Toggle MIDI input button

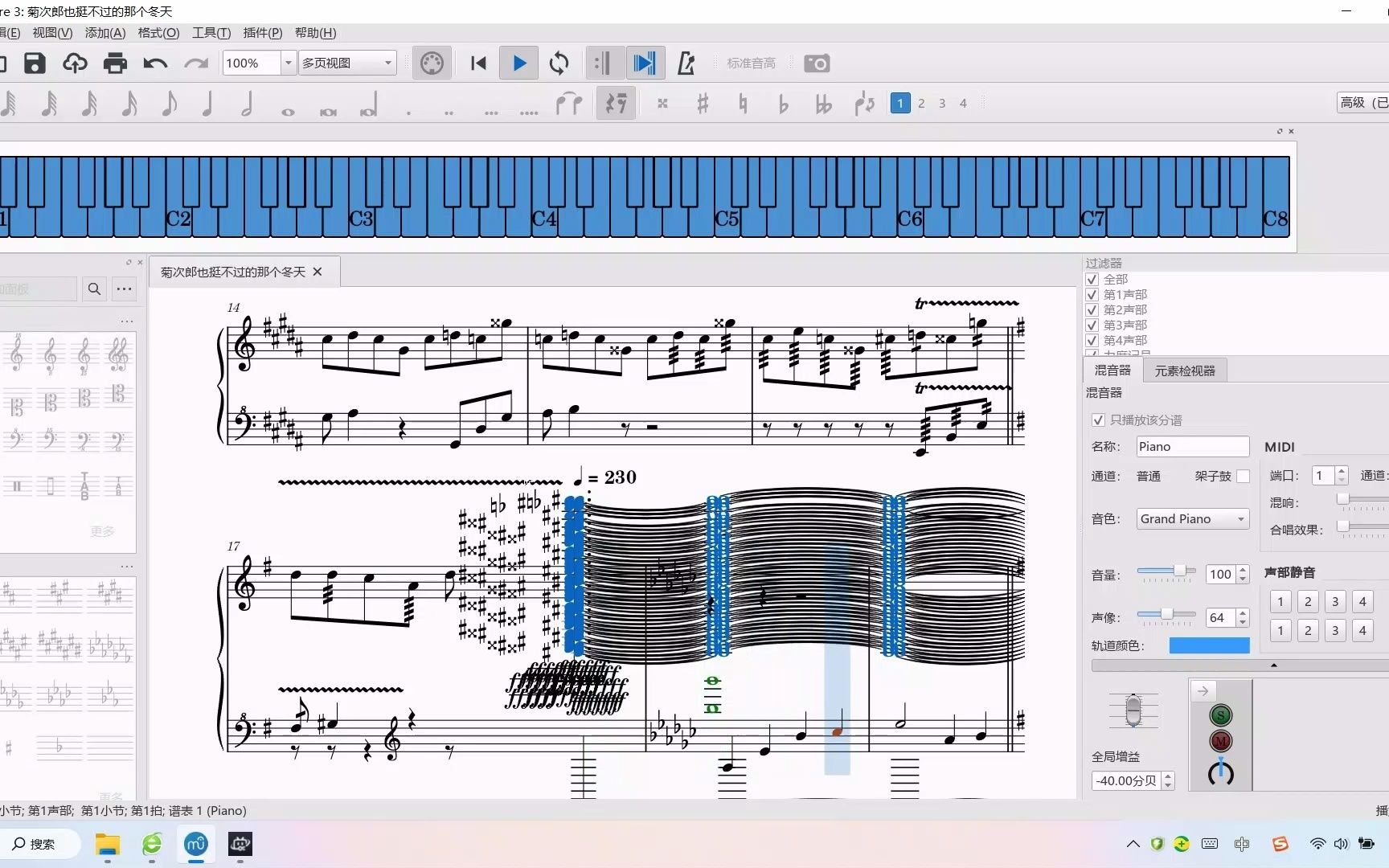[x=432, y=63]
